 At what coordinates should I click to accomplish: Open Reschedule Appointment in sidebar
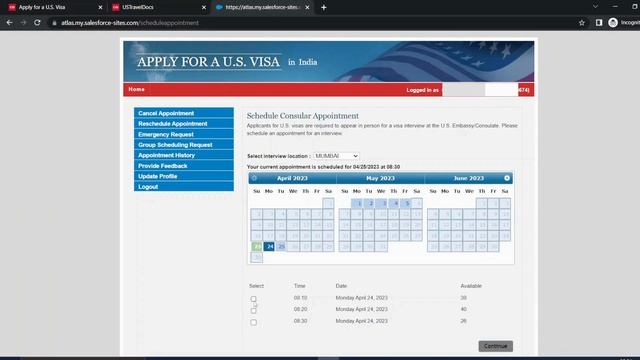pos(184,124)
